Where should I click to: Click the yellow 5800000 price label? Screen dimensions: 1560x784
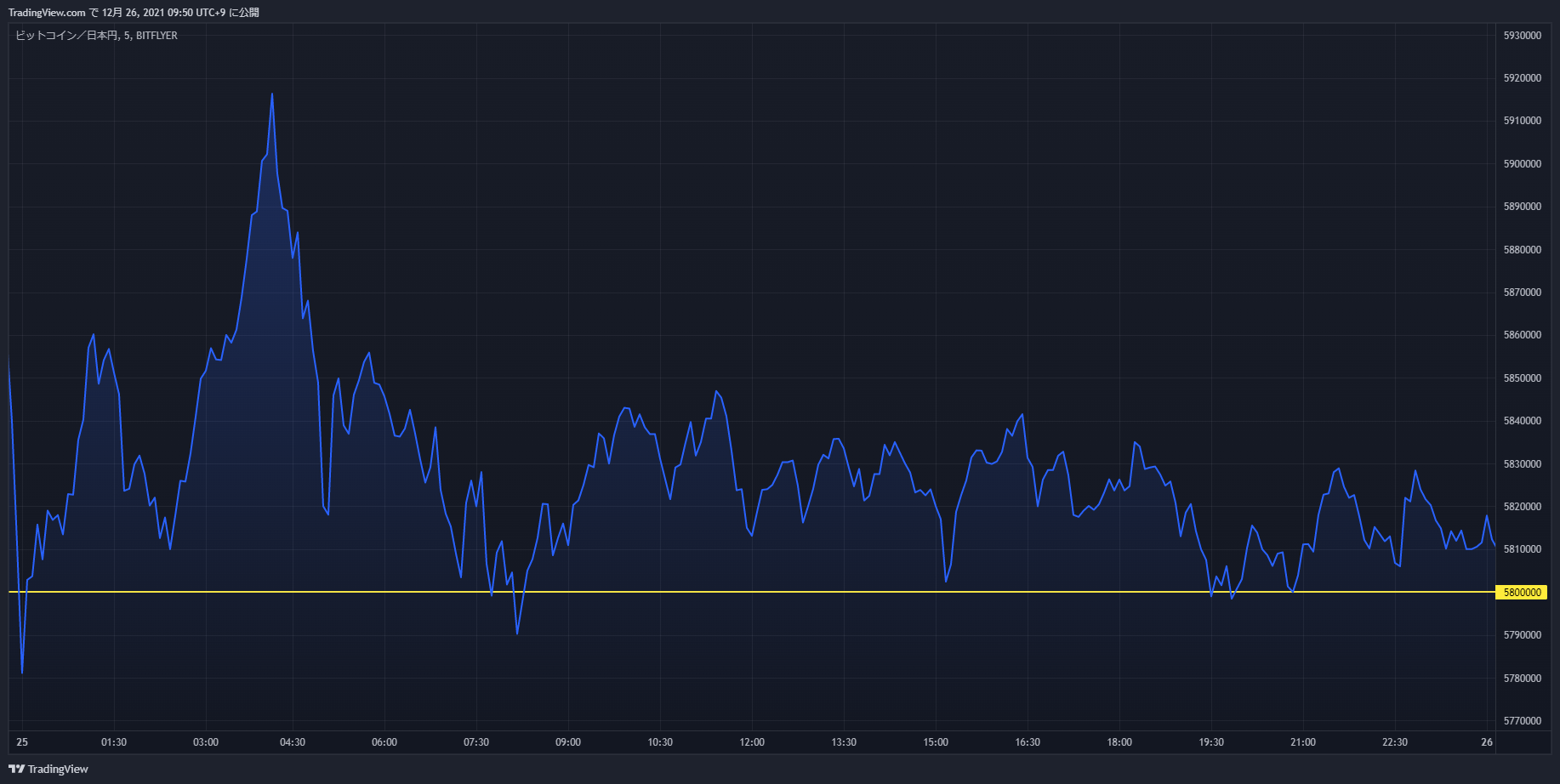pyautogui.click(x=1521, y=592)
